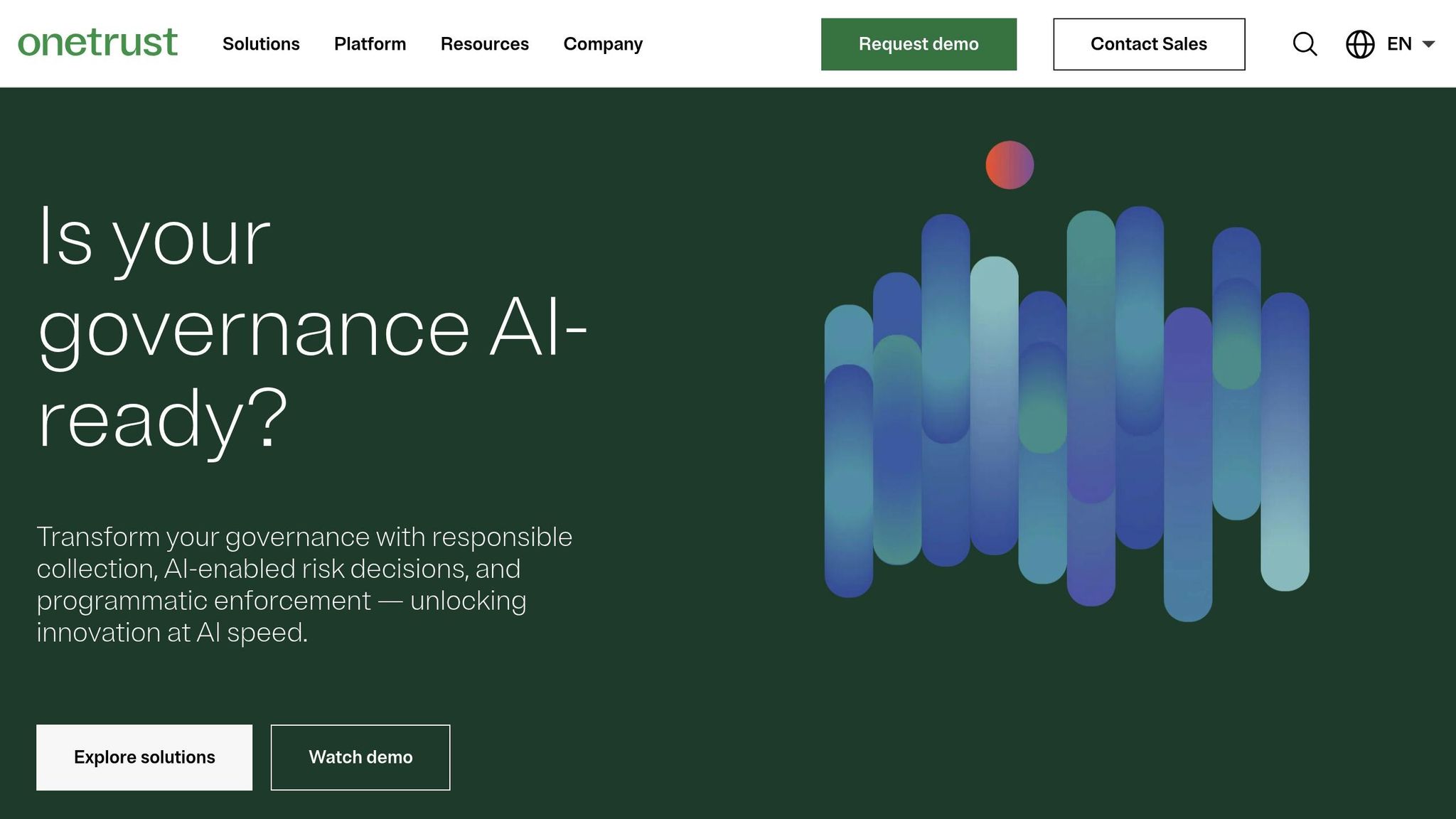The height and width of the screenshot is (819, 1456).
Task: Click the rightmost bar of the hero graphic
Action: pyautogui.click(x=1285, y=441)
